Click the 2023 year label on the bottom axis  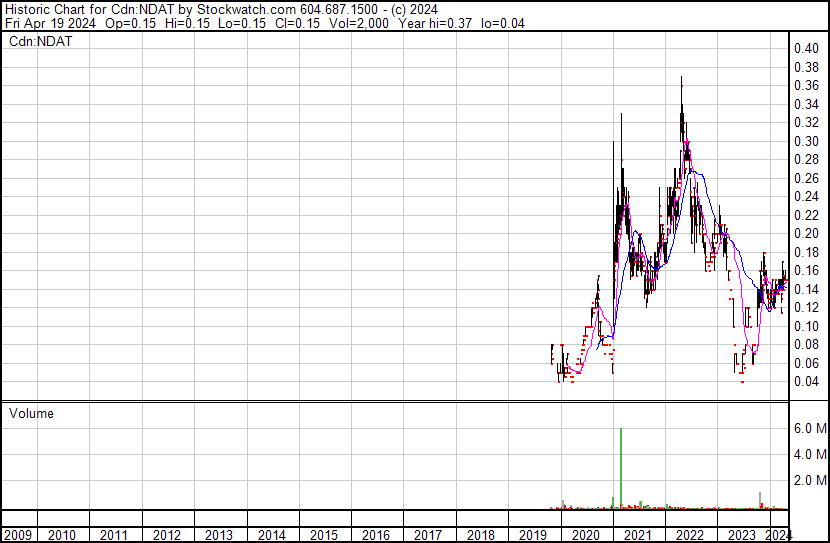[742, 535]
